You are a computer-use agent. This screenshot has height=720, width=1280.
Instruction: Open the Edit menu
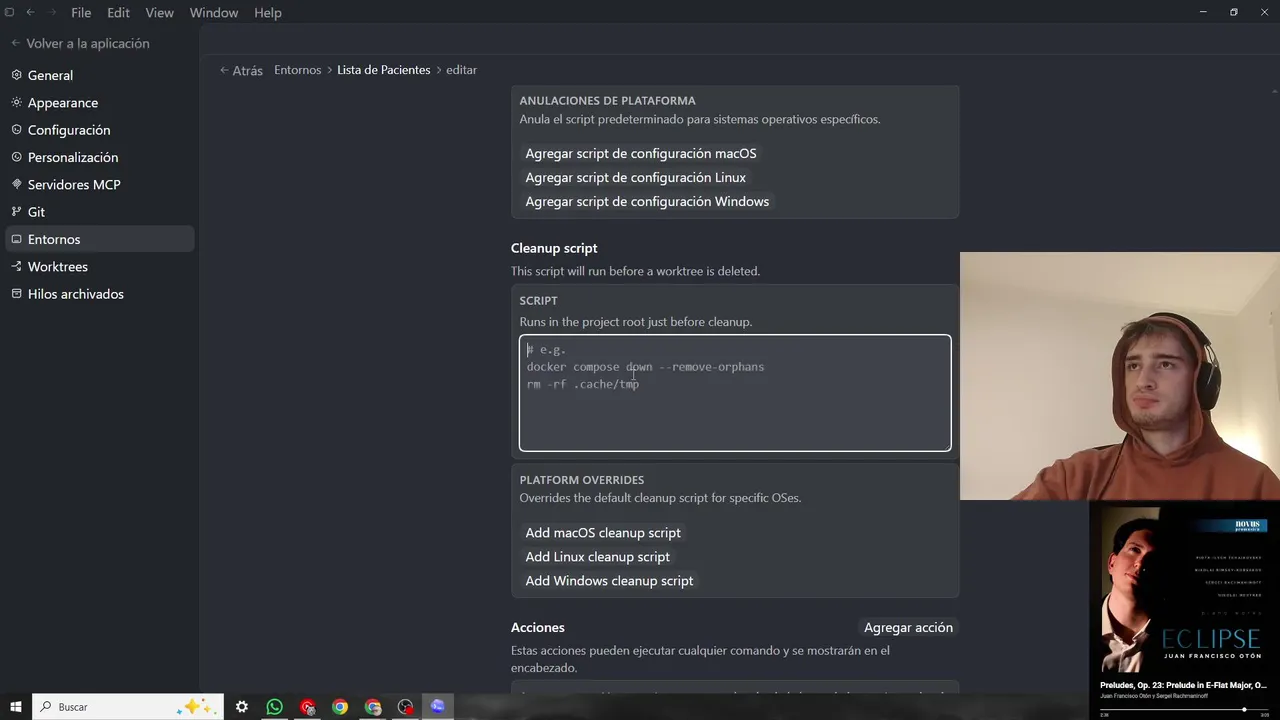click(118, 13)
